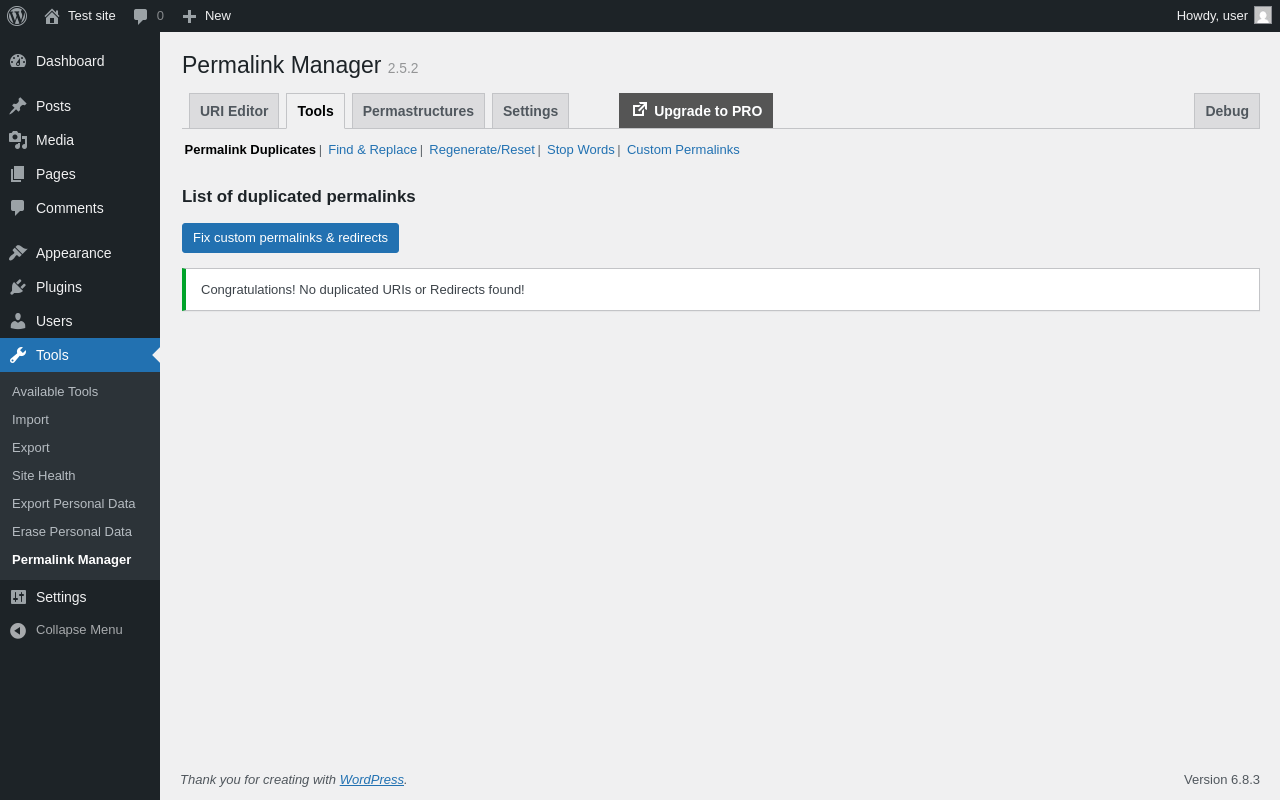Image resolution: width=1280 pixels, height=800 pixels.
Task: Click the Plugins plug icon
Action: click(x=18, y=287)
